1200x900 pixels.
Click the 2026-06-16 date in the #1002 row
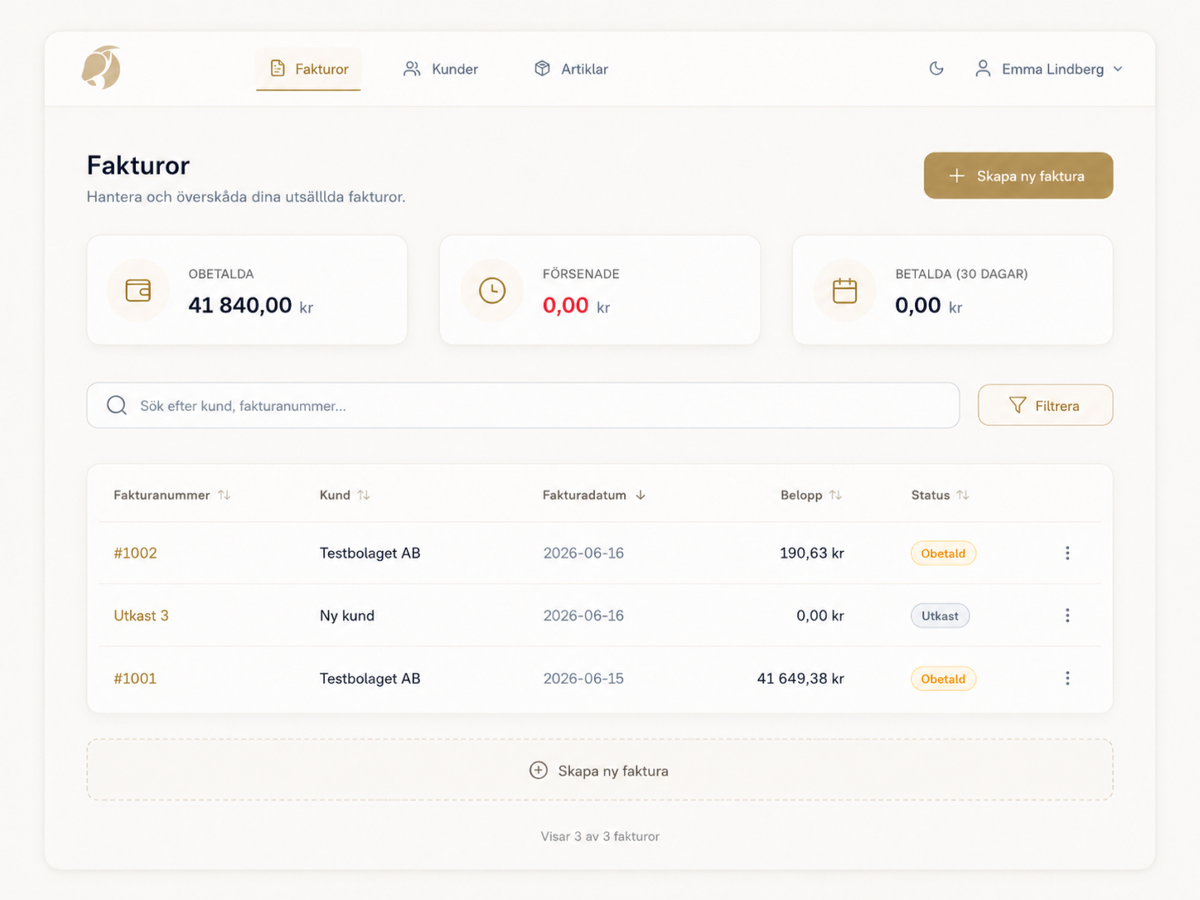pos(583,553)
